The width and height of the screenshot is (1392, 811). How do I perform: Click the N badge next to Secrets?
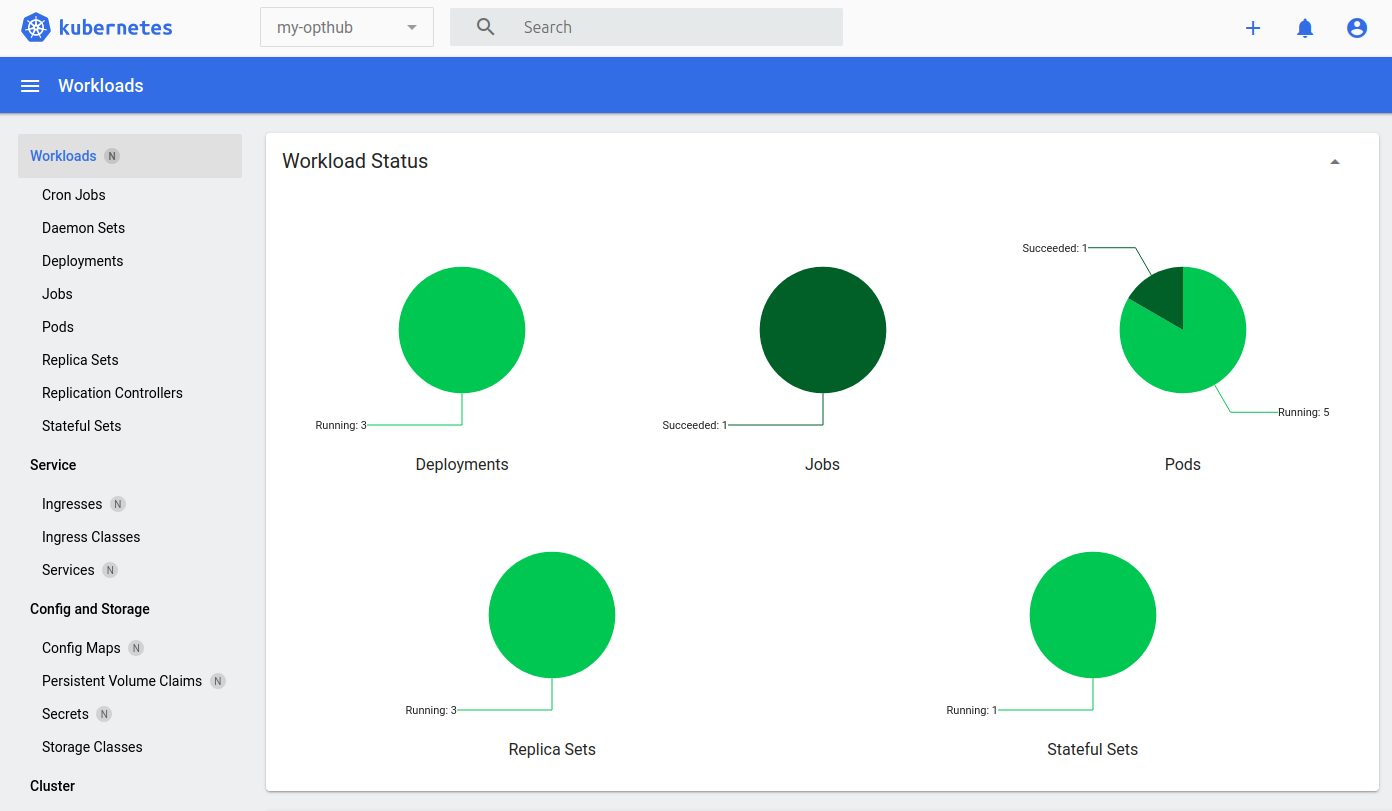click(x=104, y=714)
